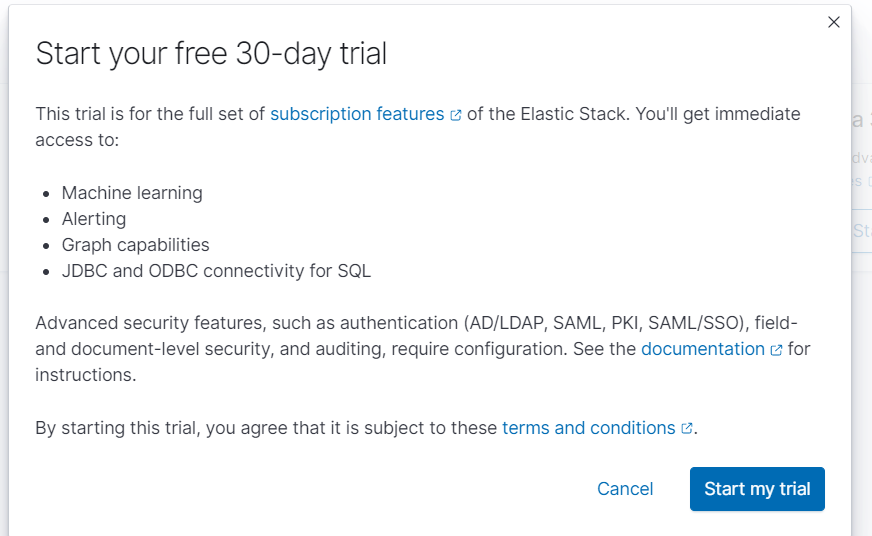The width and height of the screenshot is (872, 536).
Task: Click the Graph capabilities bullet item
Action: (x=136, y=245)
